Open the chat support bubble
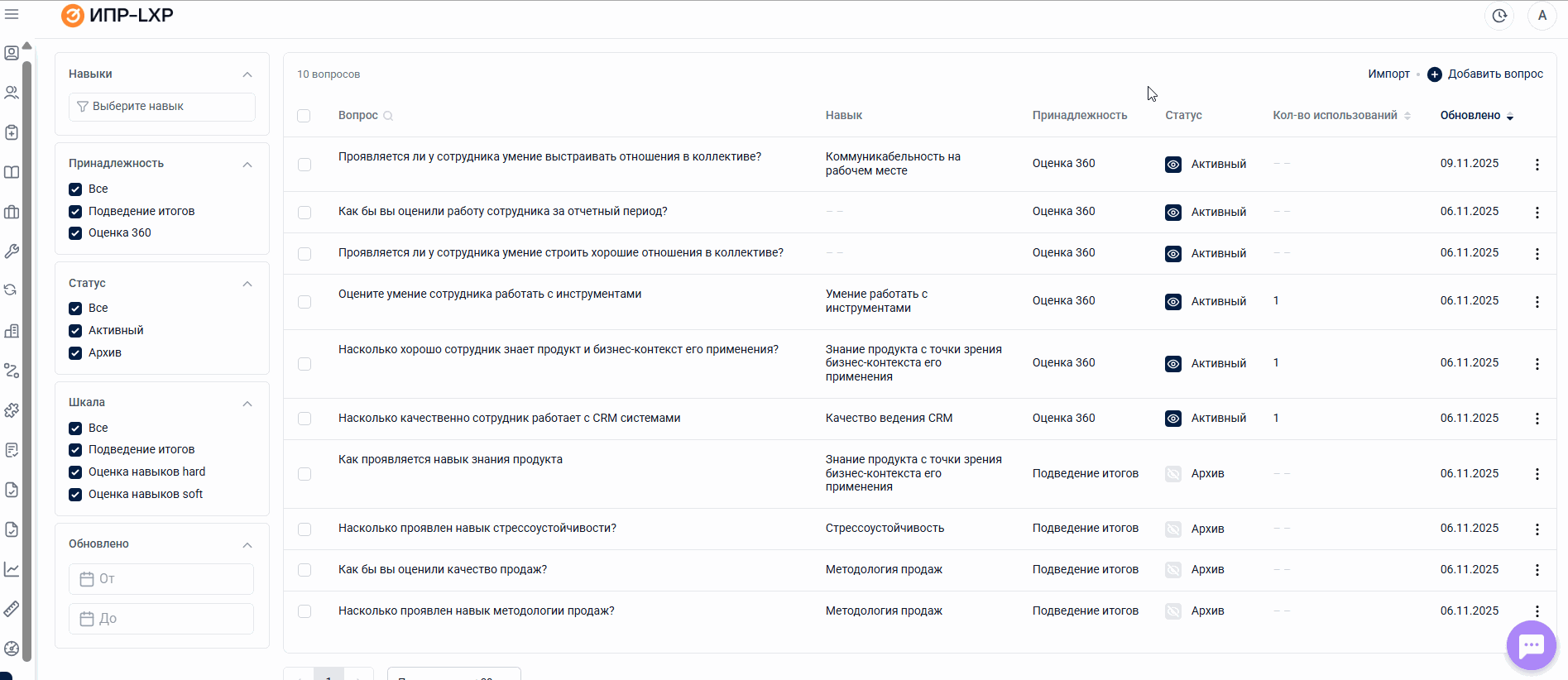The width and height of the screenshot is (1568, 680). pos(1531,645)
